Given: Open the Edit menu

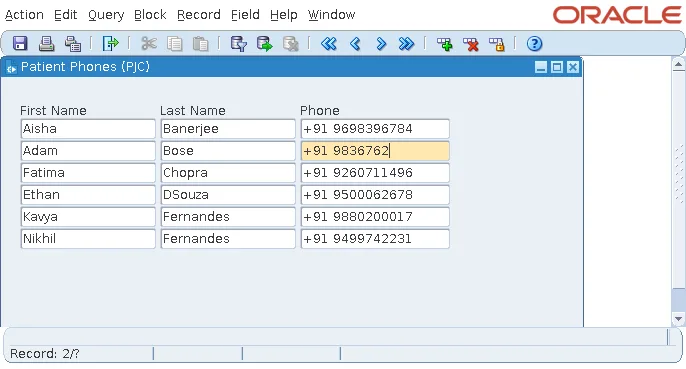Looking at the screenshot, I should coord(66,15).
